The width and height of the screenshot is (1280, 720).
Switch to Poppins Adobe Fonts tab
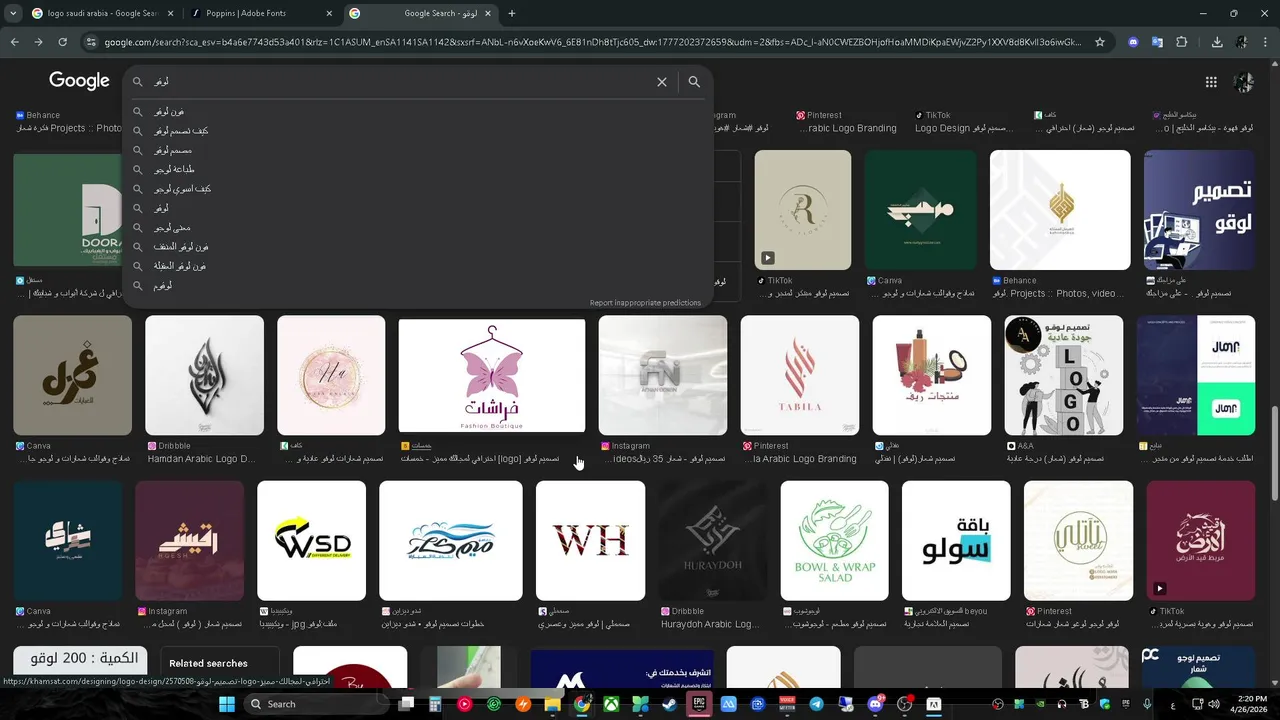point(262,13)
